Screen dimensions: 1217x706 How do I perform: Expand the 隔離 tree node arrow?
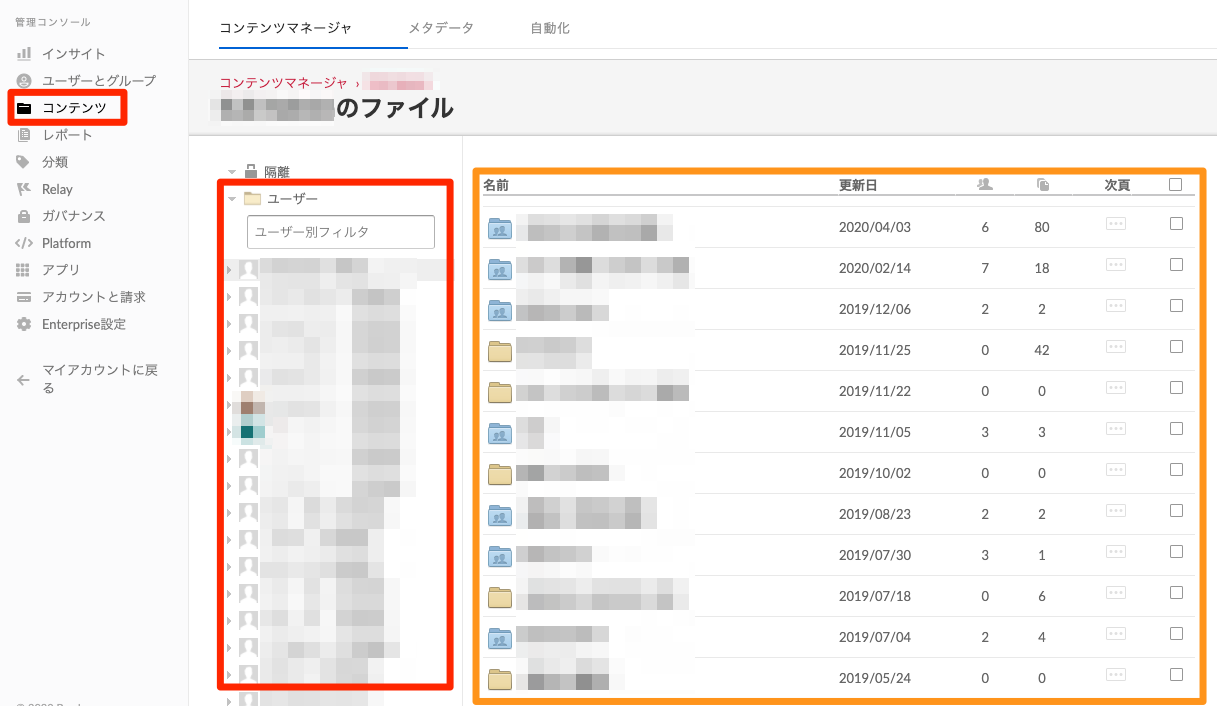[232, 172]
